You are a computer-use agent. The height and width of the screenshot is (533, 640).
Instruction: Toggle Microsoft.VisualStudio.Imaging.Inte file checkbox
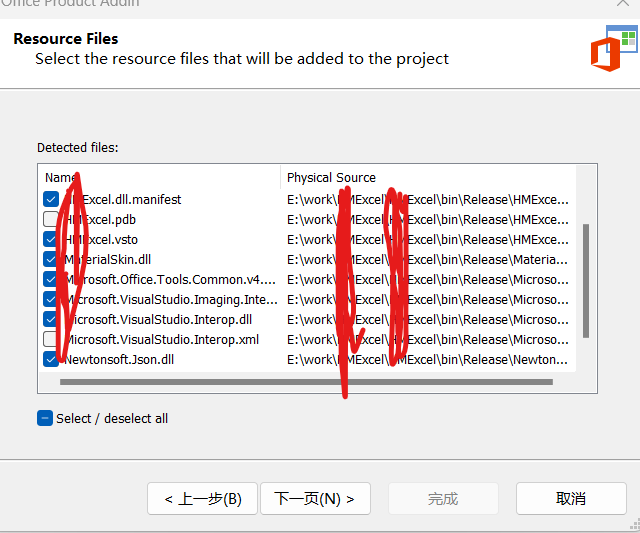[51, 300]
